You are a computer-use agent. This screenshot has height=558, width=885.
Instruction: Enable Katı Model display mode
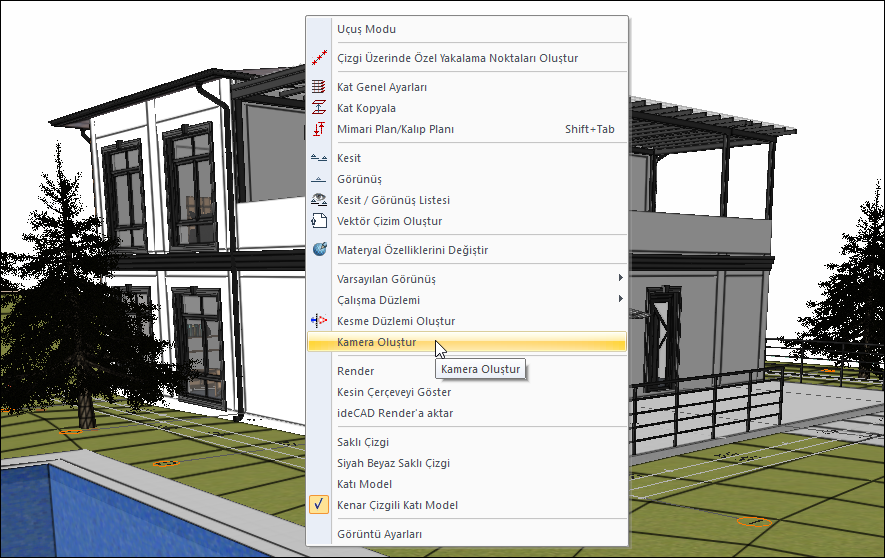(x=357, y=484)
